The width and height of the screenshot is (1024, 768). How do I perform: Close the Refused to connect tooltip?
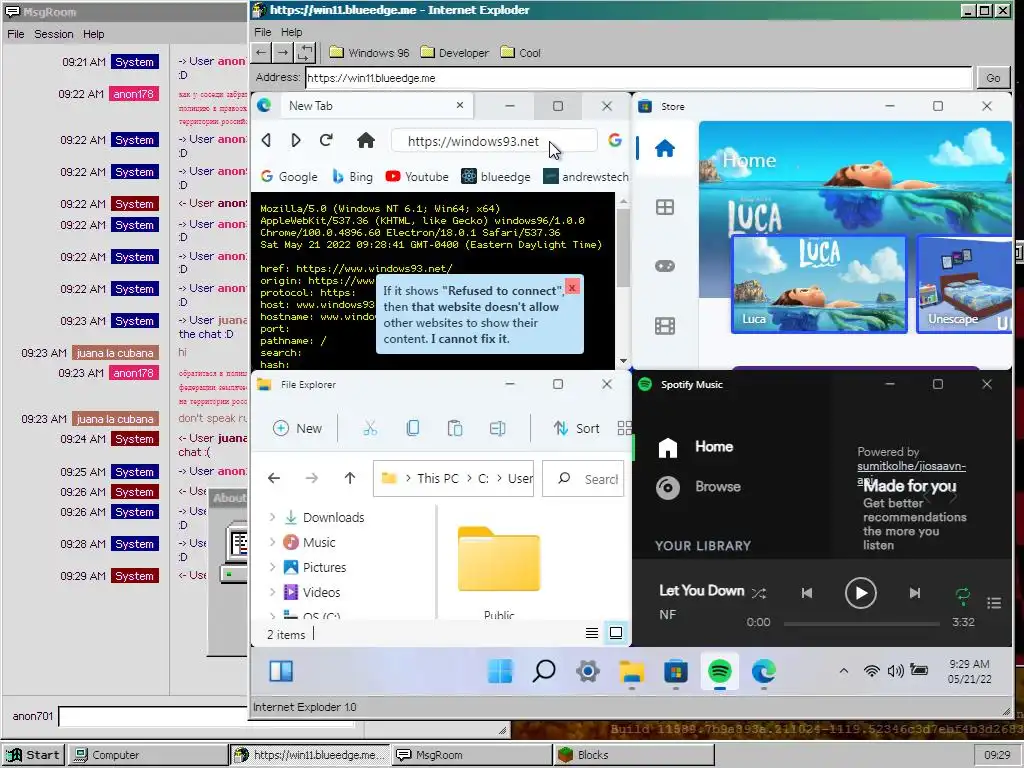click(572, 287)
